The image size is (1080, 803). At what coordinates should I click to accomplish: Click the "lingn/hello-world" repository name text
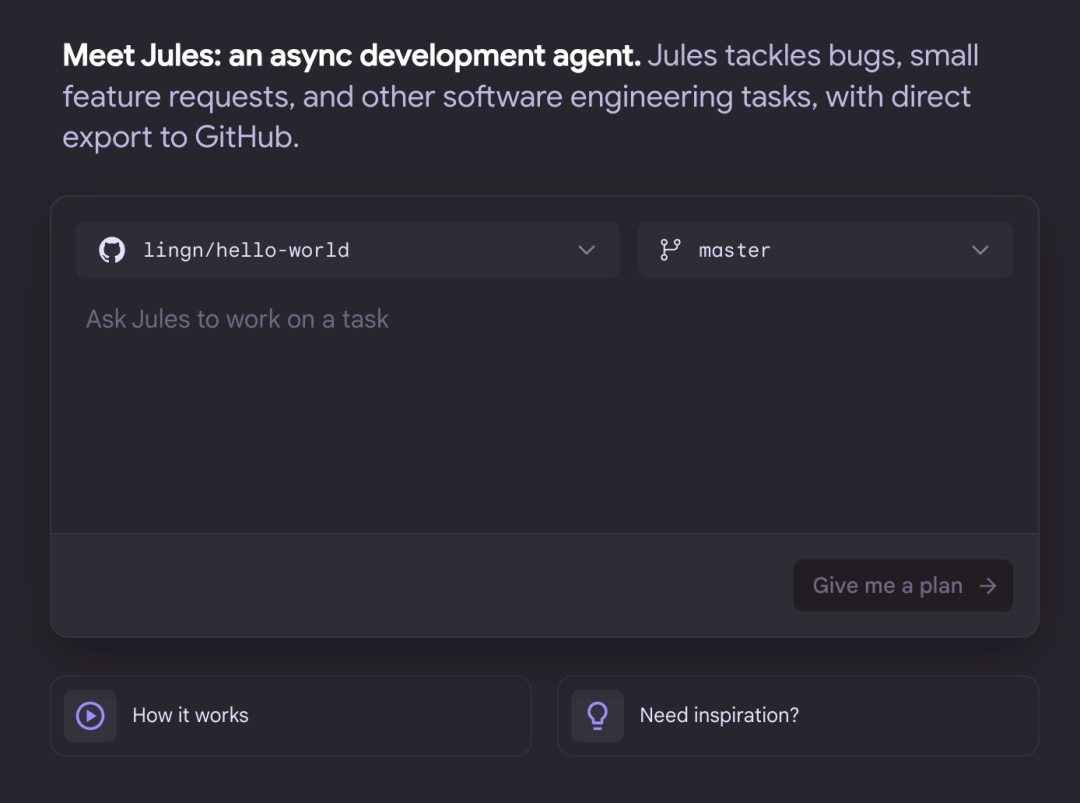coord(246,250)
